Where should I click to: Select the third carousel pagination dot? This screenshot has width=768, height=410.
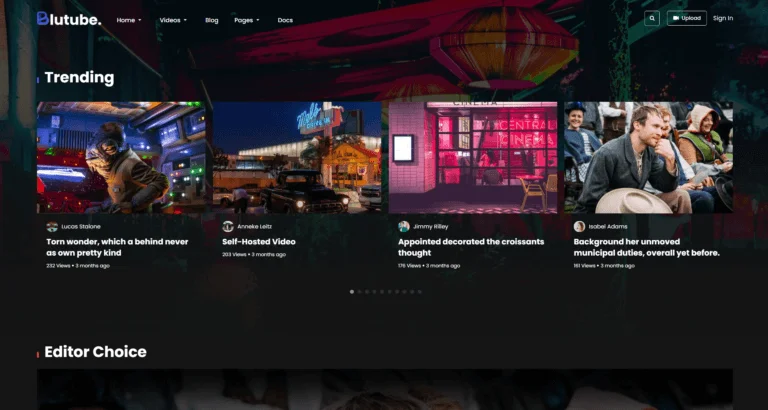point(367,292)
